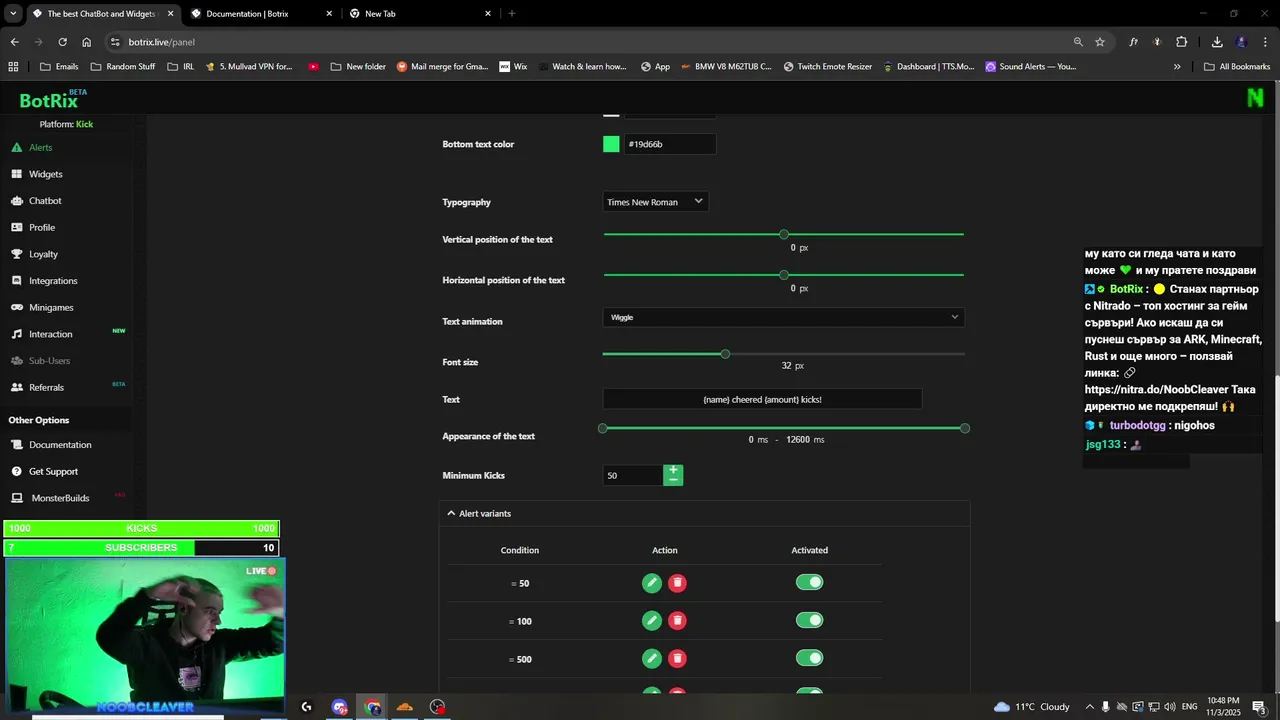Click the Font size slider handle
The width and height of the screenshot is (1280, 720).
tap(725, 354)
